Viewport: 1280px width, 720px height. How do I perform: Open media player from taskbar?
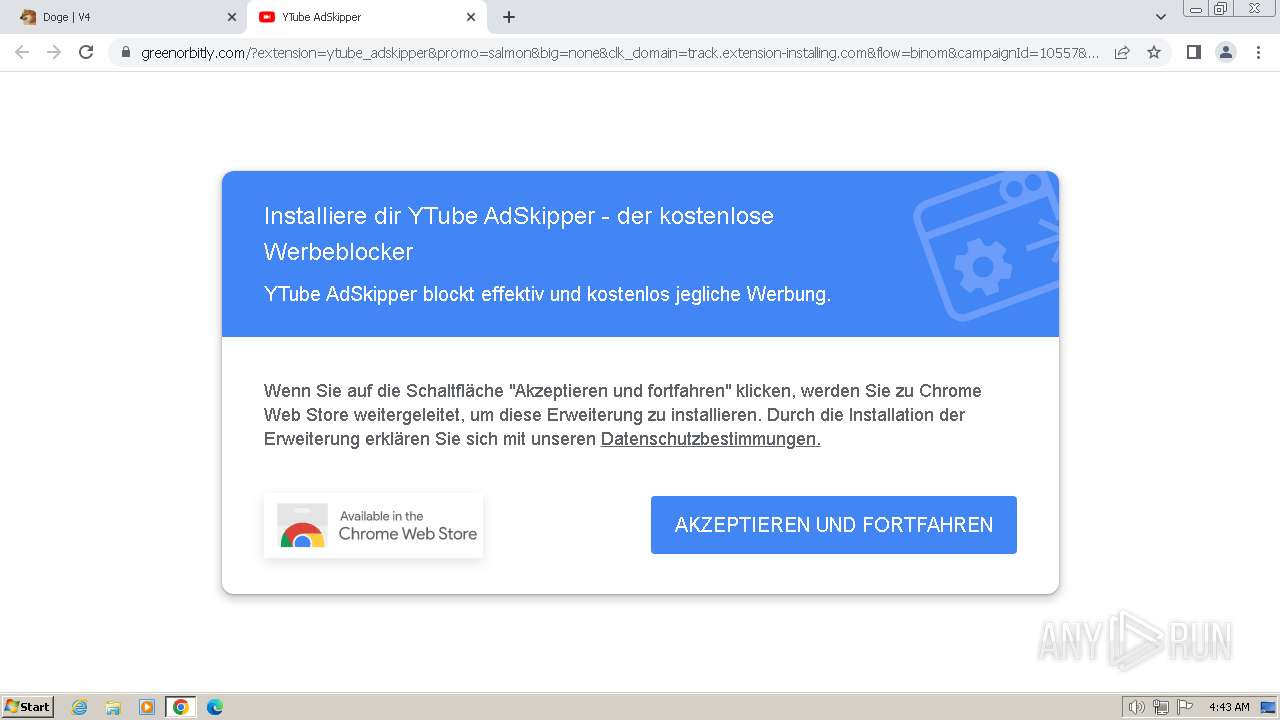point(147,707)
